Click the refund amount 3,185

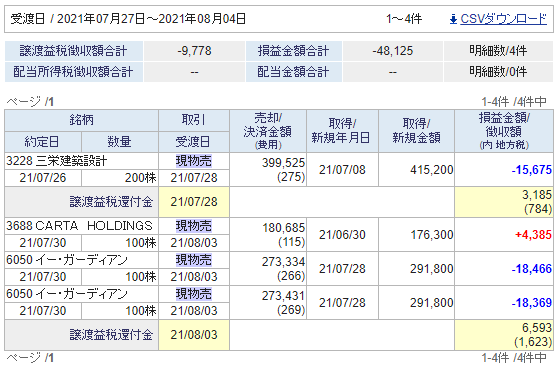click(537, 195)
